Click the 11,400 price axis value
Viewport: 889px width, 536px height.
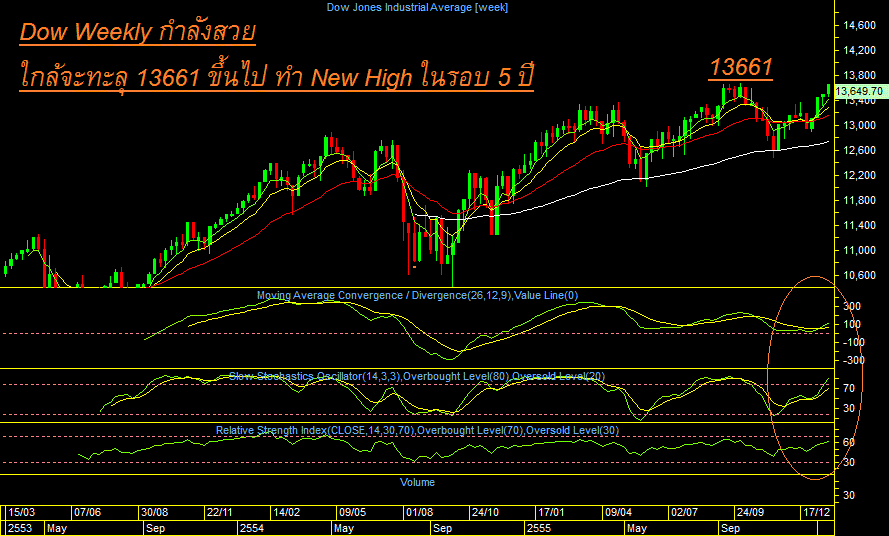860,225
